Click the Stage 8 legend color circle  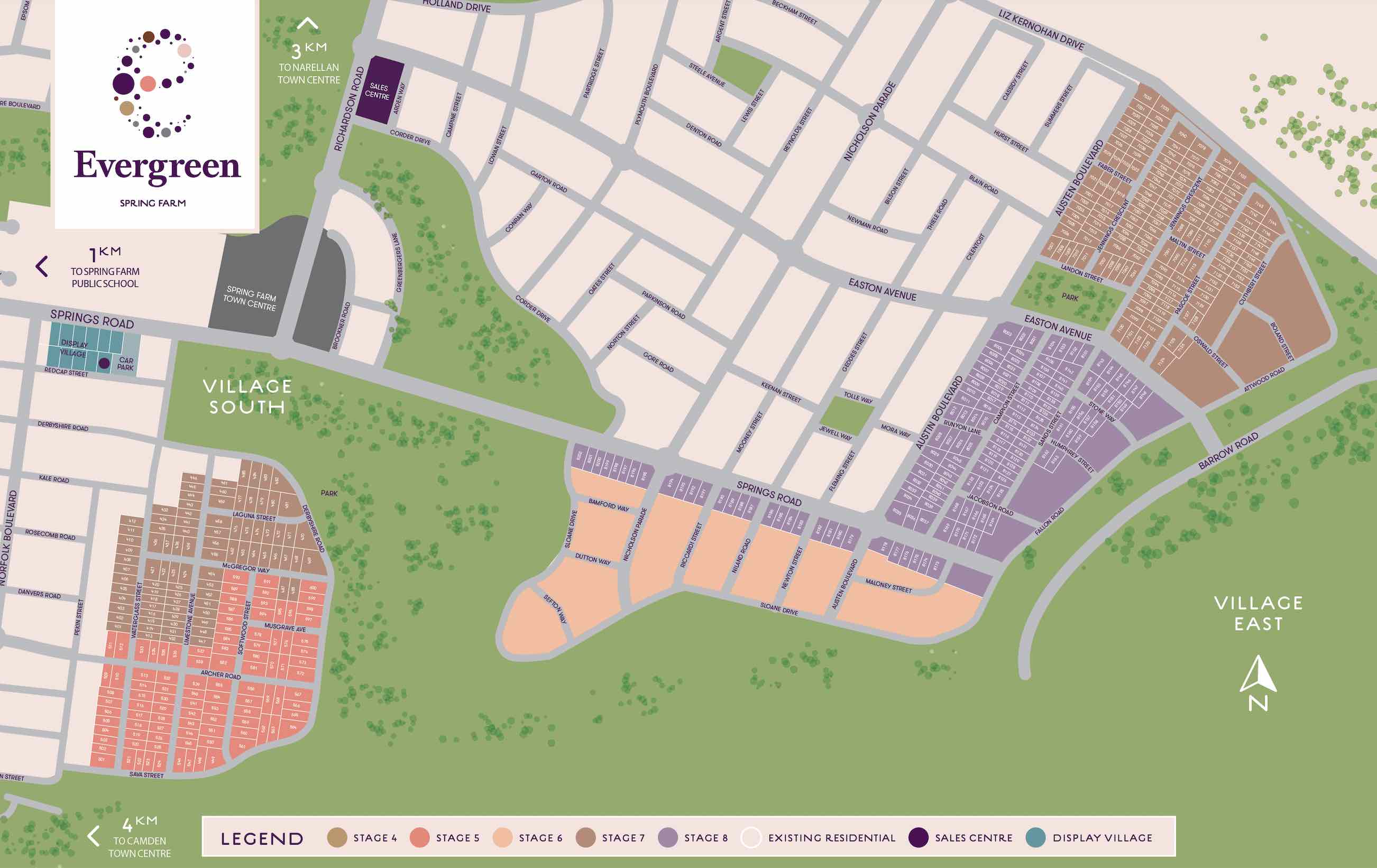(668, 838)
